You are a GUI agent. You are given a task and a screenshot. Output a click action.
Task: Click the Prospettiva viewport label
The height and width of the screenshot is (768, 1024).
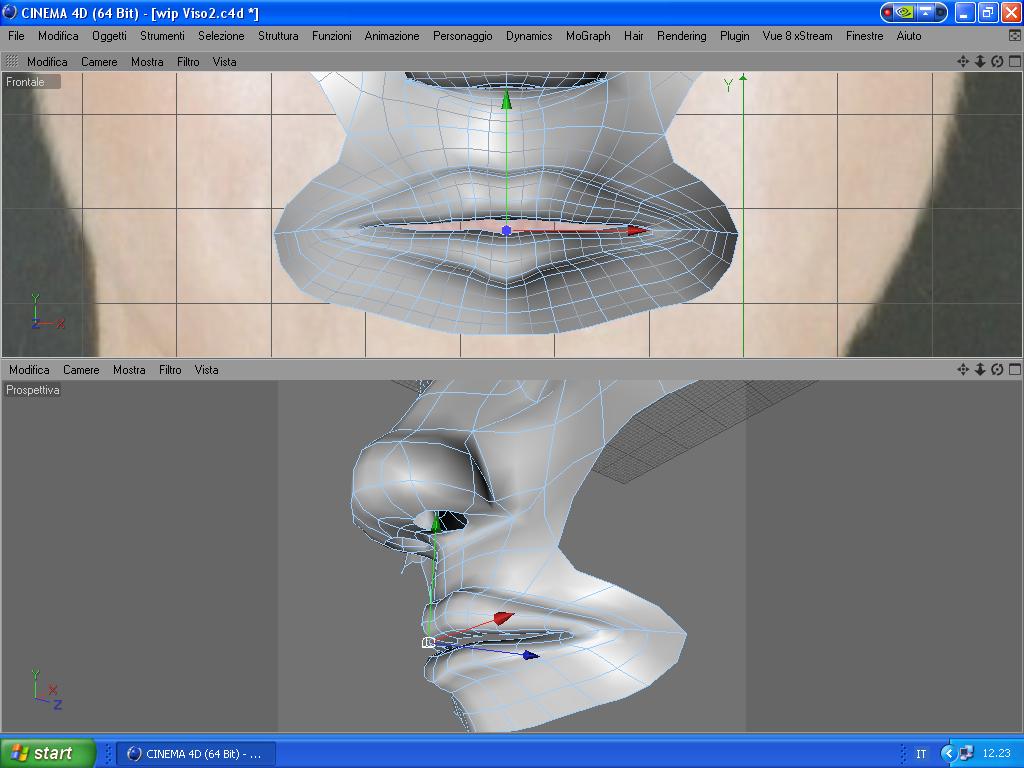pyautogui.click(x=33, y=390)
